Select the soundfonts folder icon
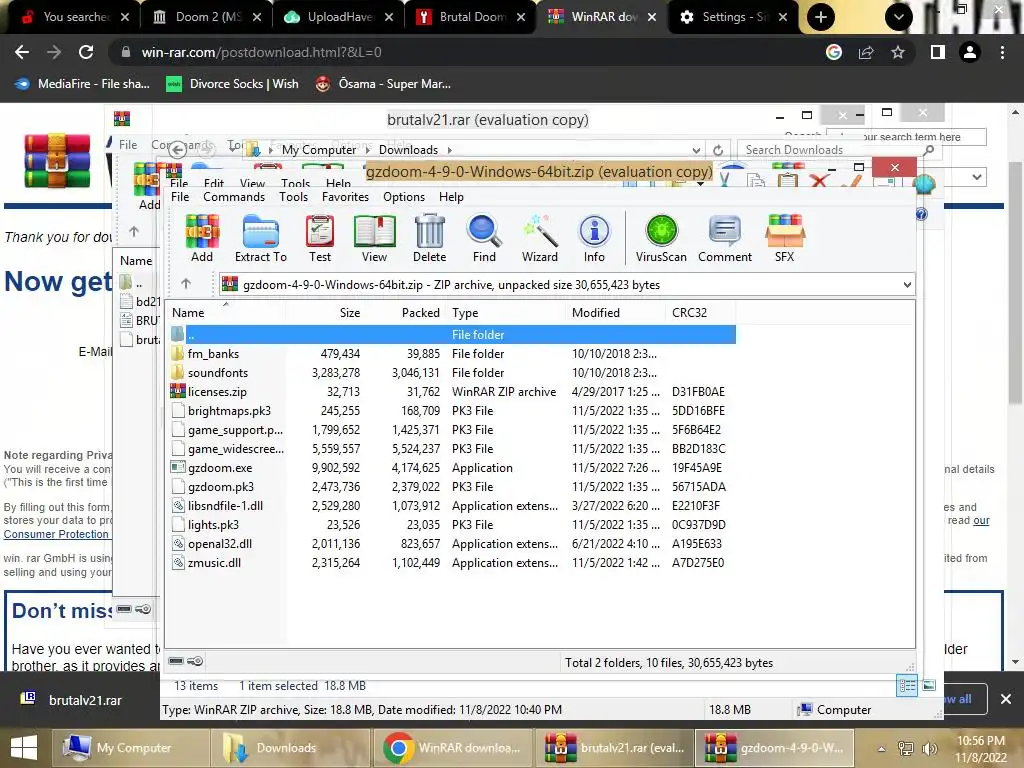This screenshot has height=768, width=1024. coord(178,372)
